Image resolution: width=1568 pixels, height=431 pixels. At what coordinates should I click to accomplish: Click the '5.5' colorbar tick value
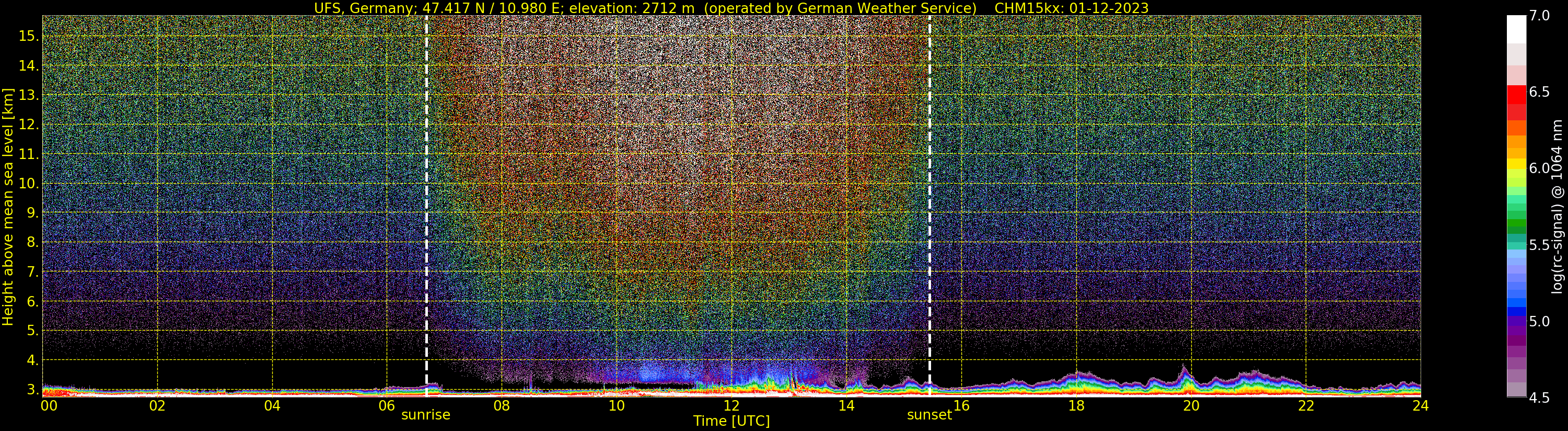coord(1539,245)
